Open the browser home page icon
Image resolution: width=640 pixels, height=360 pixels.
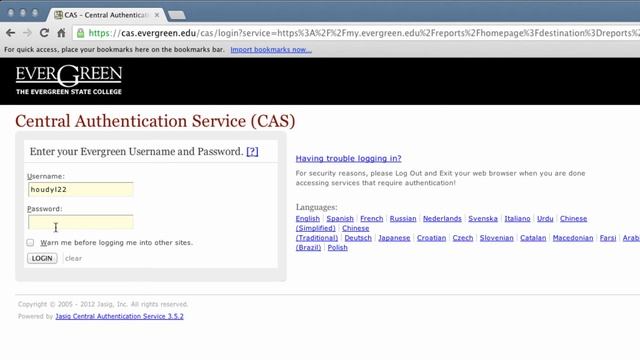click(x=61, y=33)
